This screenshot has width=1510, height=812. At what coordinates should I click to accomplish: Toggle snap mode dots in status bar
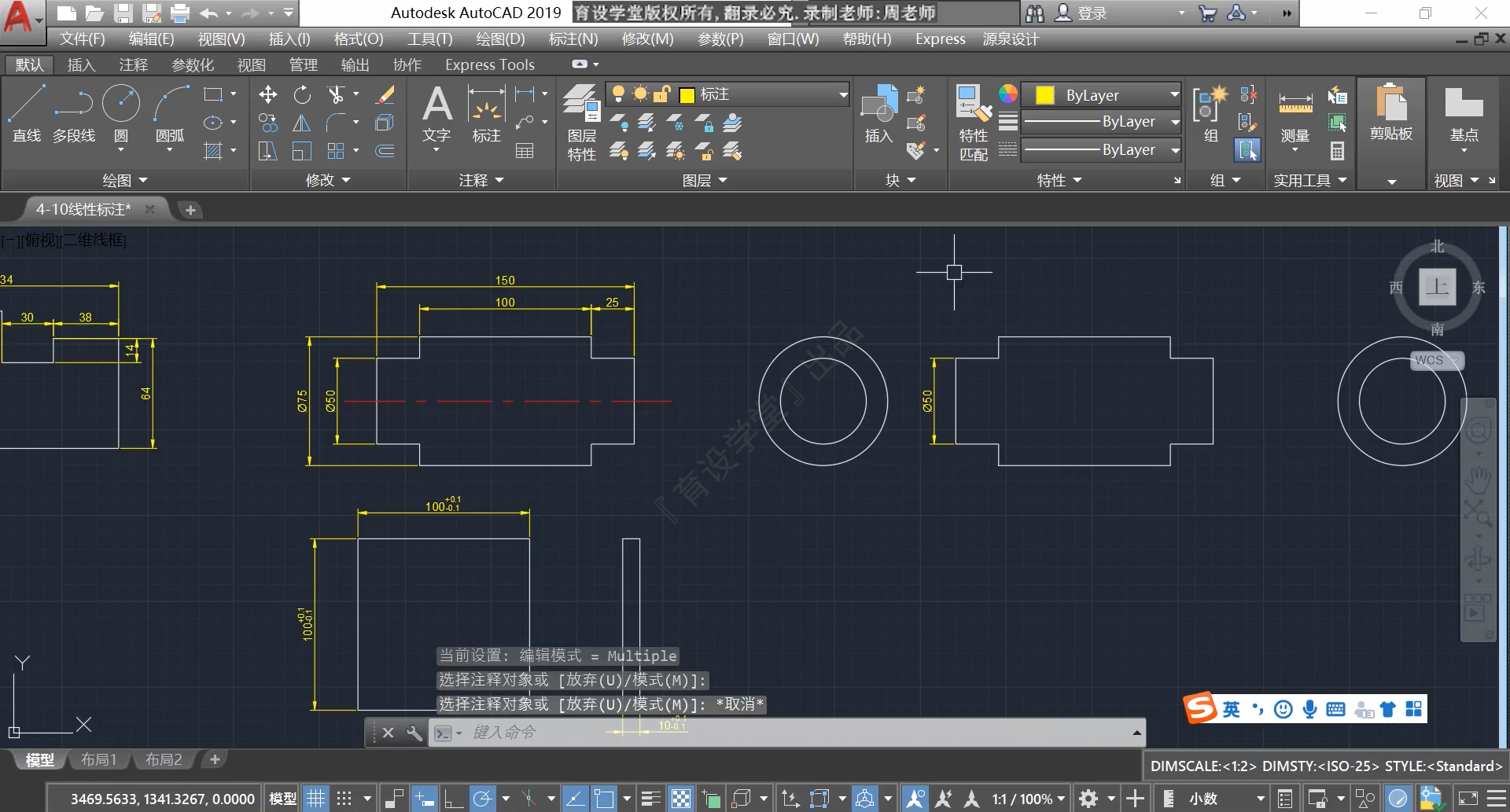coord(344,799)
